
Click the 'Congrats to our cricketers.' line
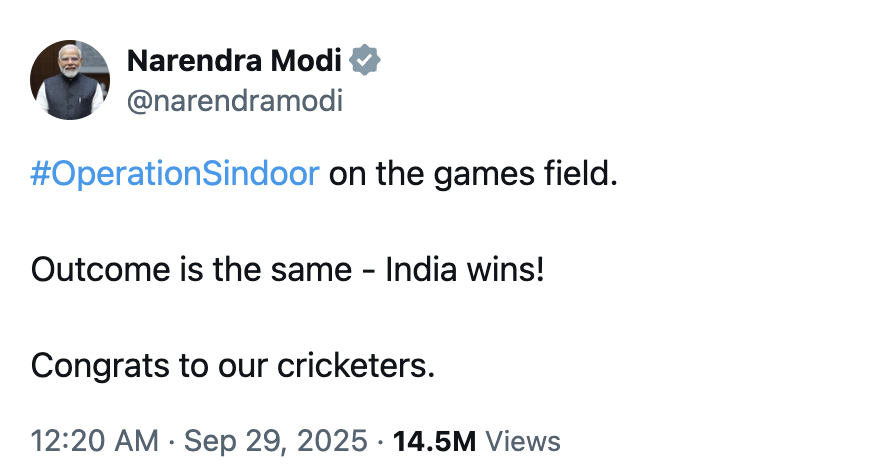pos(233,366)
